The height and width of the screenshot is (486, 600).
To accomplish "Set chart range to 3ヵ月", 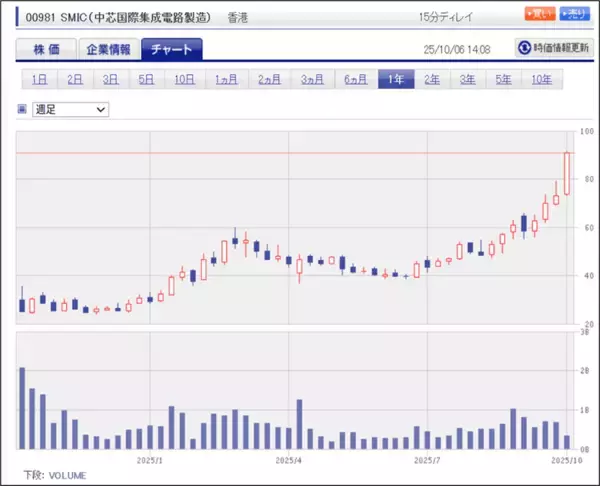I will [x=312, y=79].
